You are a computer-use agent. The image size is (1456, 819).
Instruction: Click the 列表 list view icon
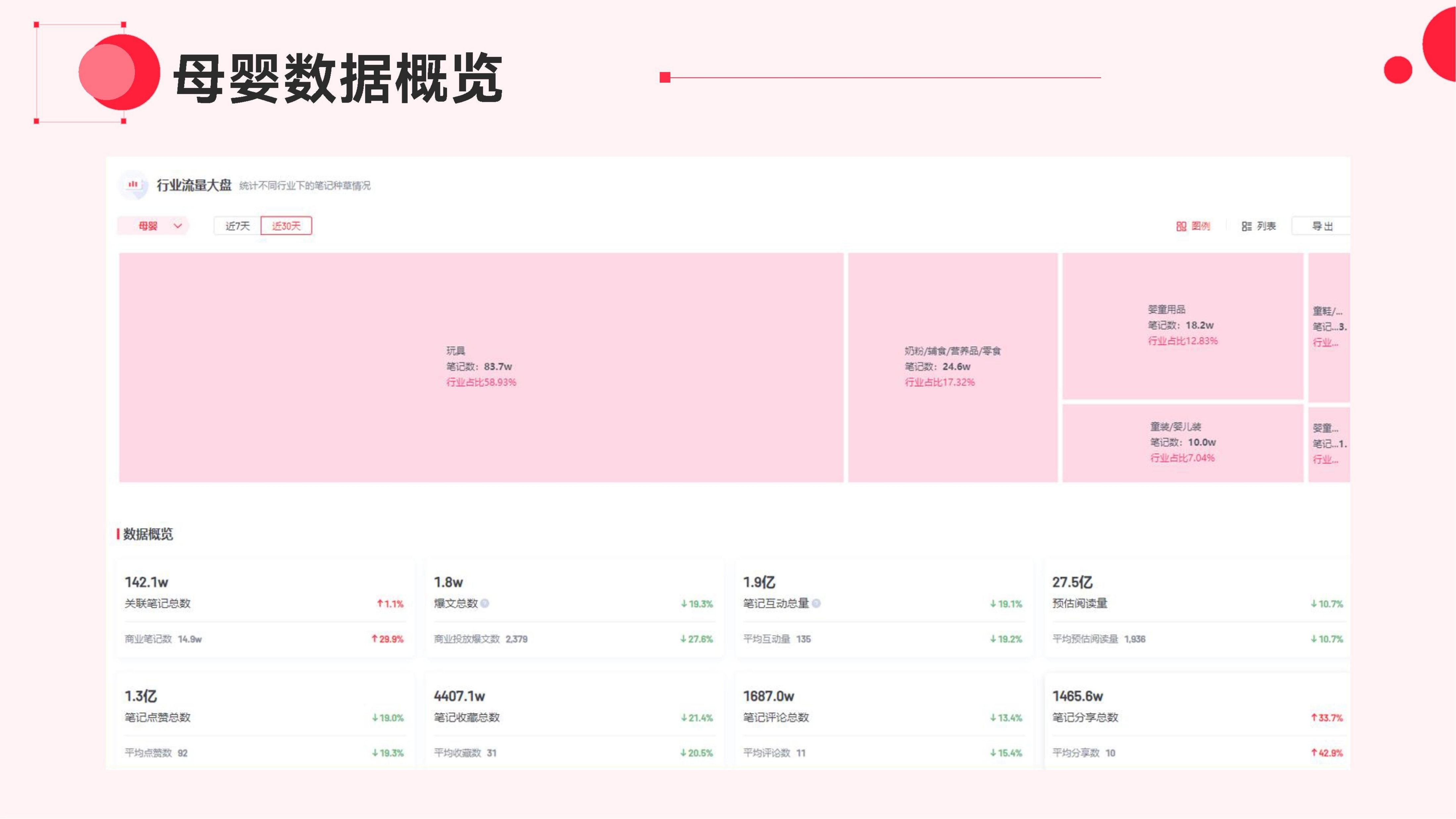pos(1246,226)
